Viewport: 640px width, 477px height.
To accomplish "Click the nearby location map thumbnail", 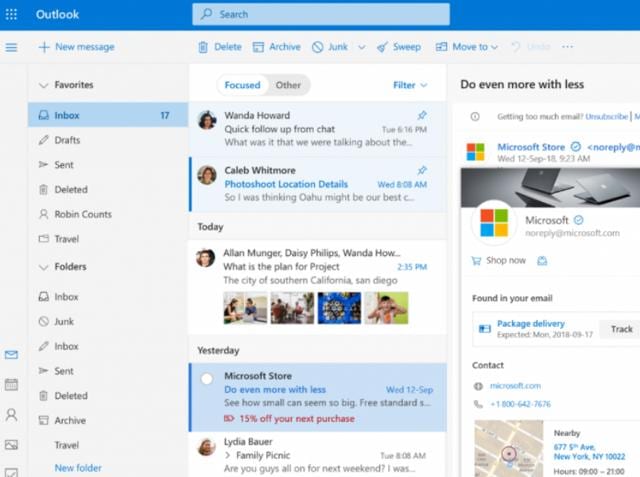I will tap(509, 448).
